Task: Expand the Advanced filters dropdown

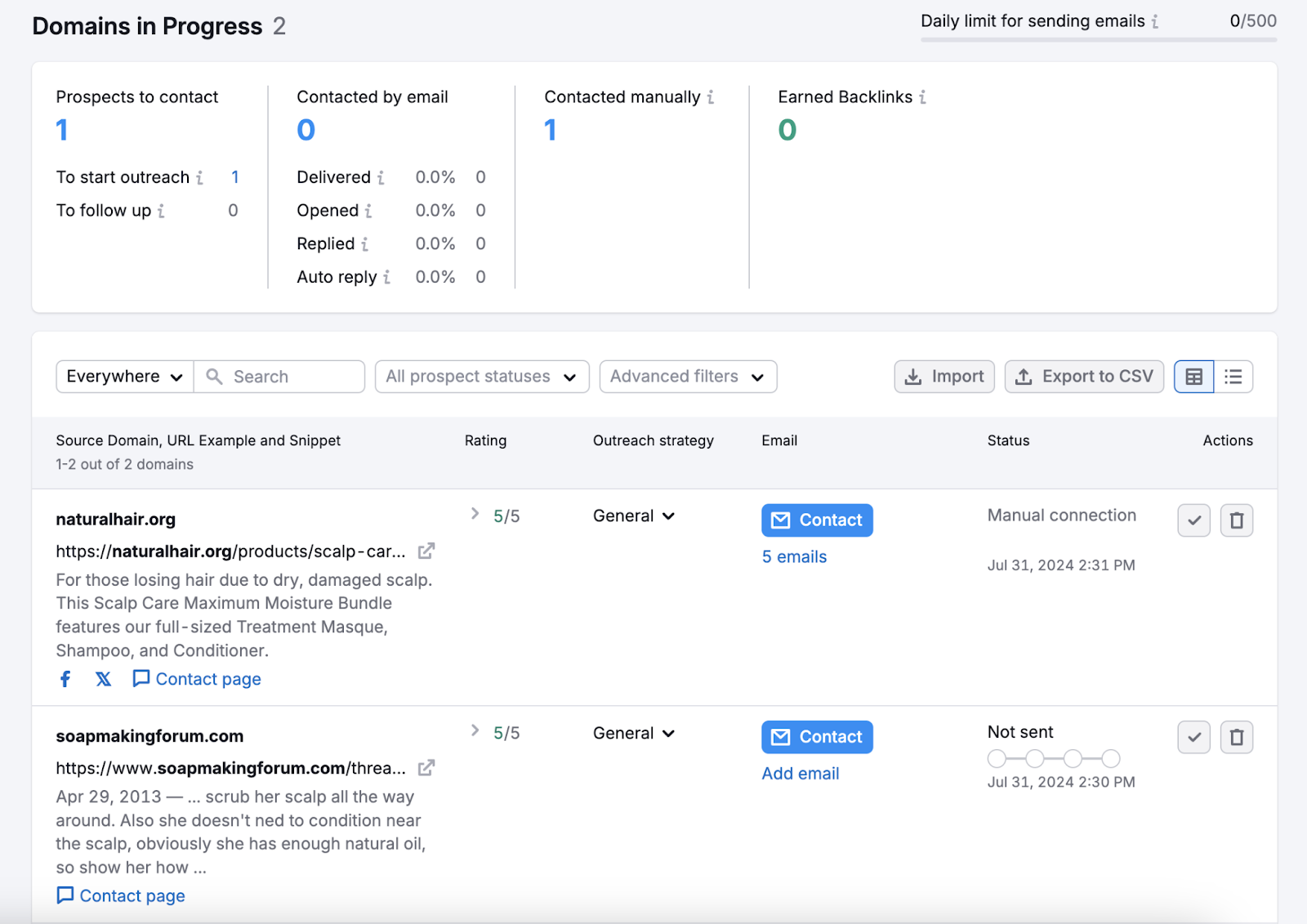Action: point(687,377)
